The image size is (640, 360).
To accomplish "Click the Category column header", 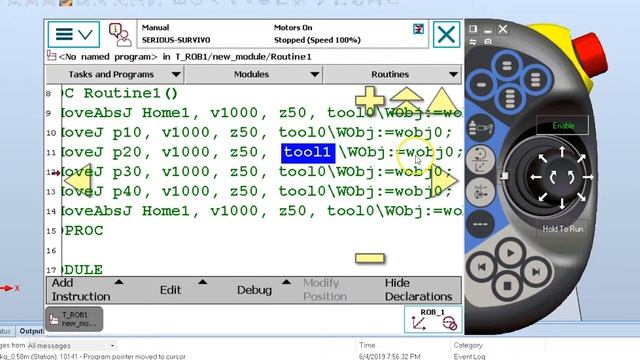I will click(468, 345).
